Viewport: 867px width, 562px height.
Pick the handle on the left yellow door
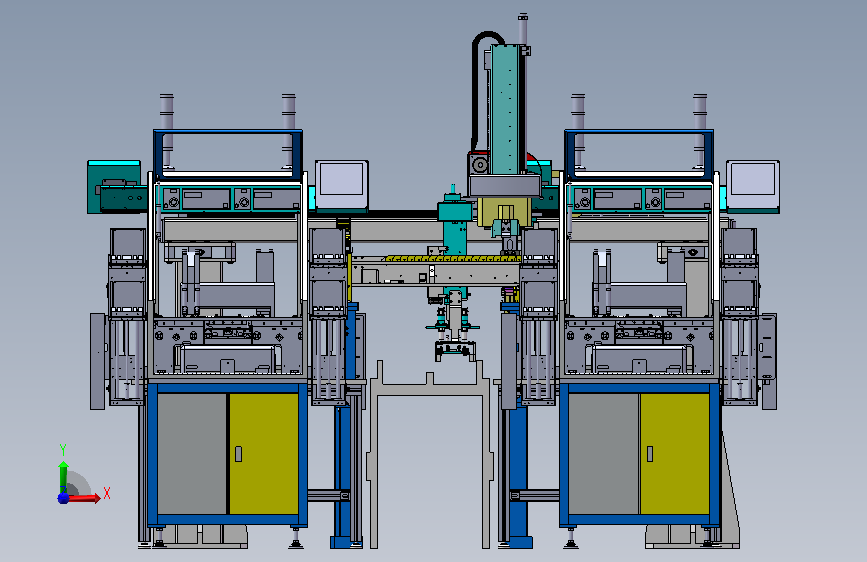point(238,454)
